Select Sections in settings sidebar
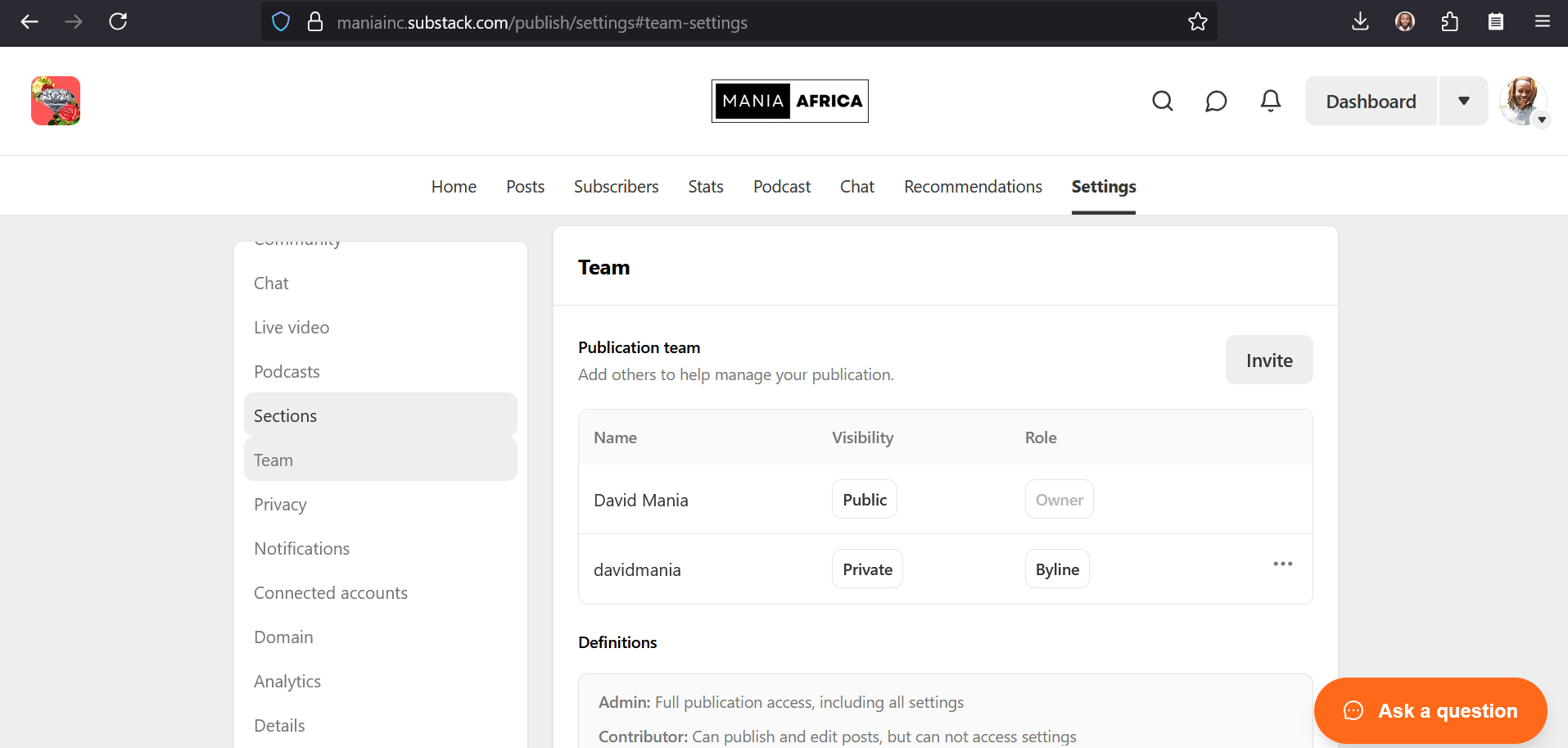Image resolution: width=1568 pixels, height=748 pixels. pyautogui.click(x=381, y=415)
